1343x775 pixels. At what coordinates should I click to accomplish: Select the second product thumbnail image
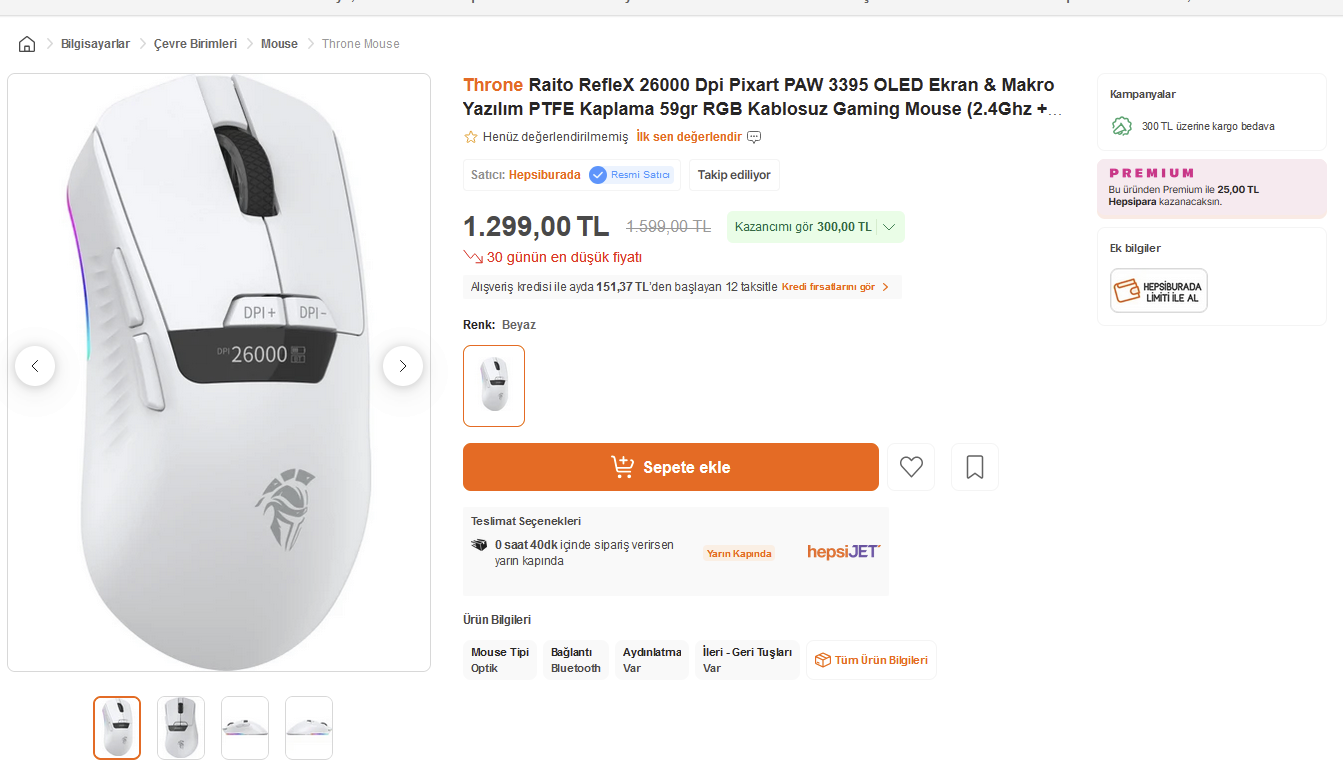click(x=181, y=727)
